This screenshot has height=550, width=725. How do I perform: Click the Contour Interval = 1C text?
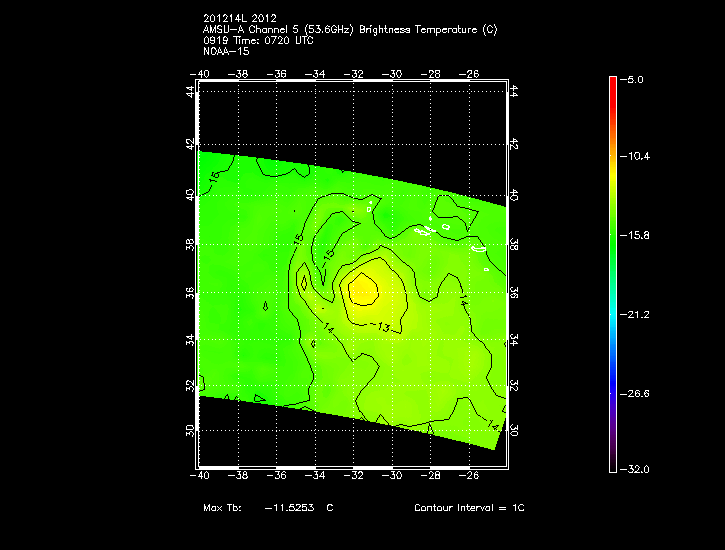click(469, 508)
